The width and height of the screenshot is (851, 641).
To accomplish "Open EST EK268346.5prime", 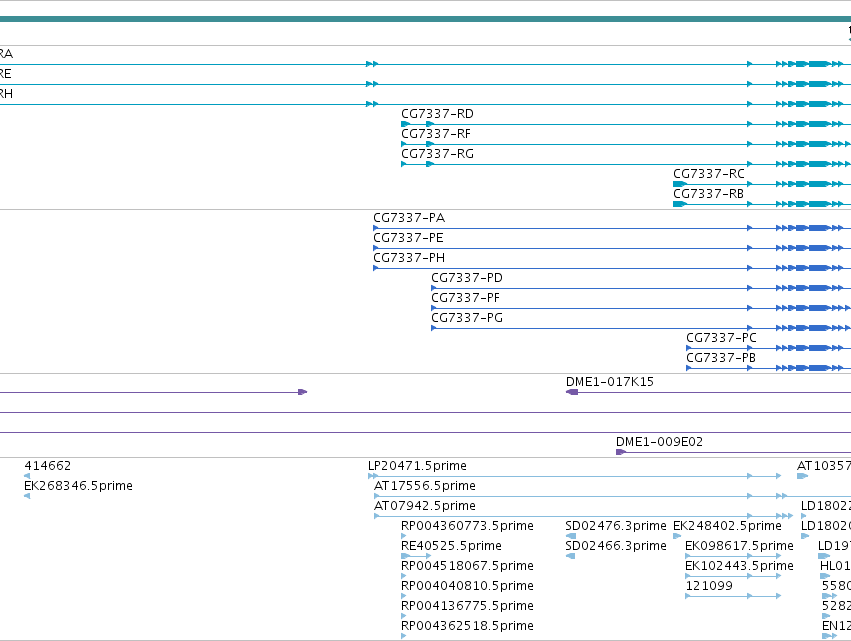I will (x=78, y=486).
